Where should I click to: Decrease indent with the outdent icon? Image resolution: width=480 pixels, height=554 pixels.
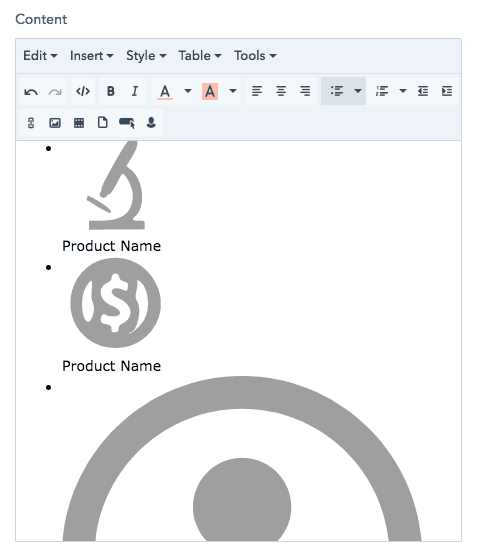point(423,91)
